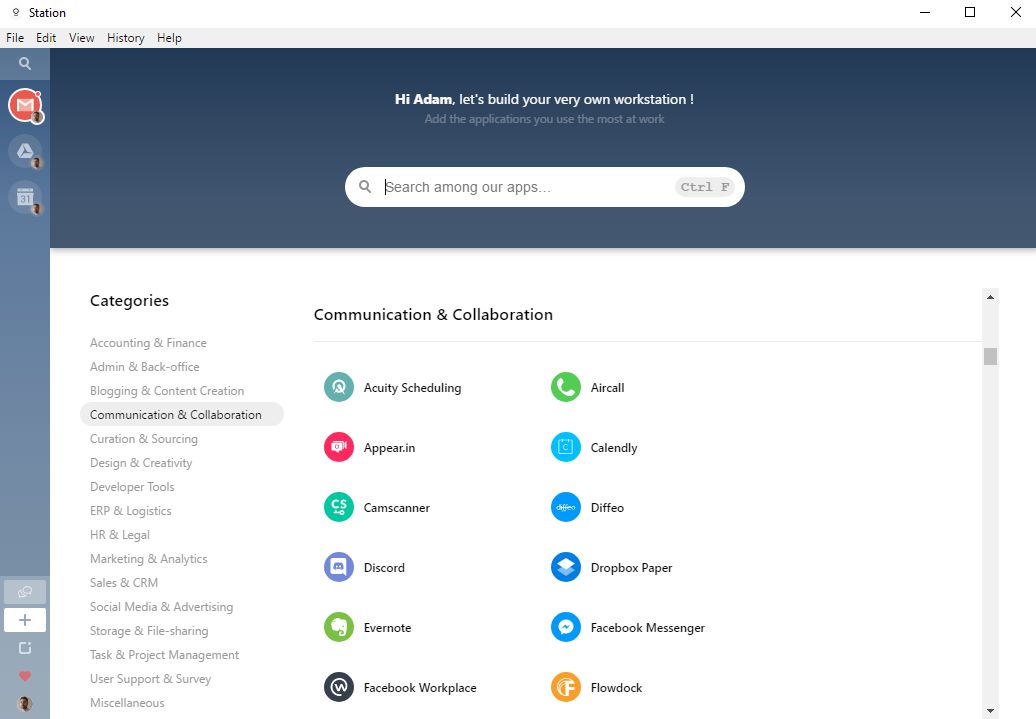Click the 'Facebook Workplace' app name
The height and width of the screenshot is (719, 1036).
[420, 688]
